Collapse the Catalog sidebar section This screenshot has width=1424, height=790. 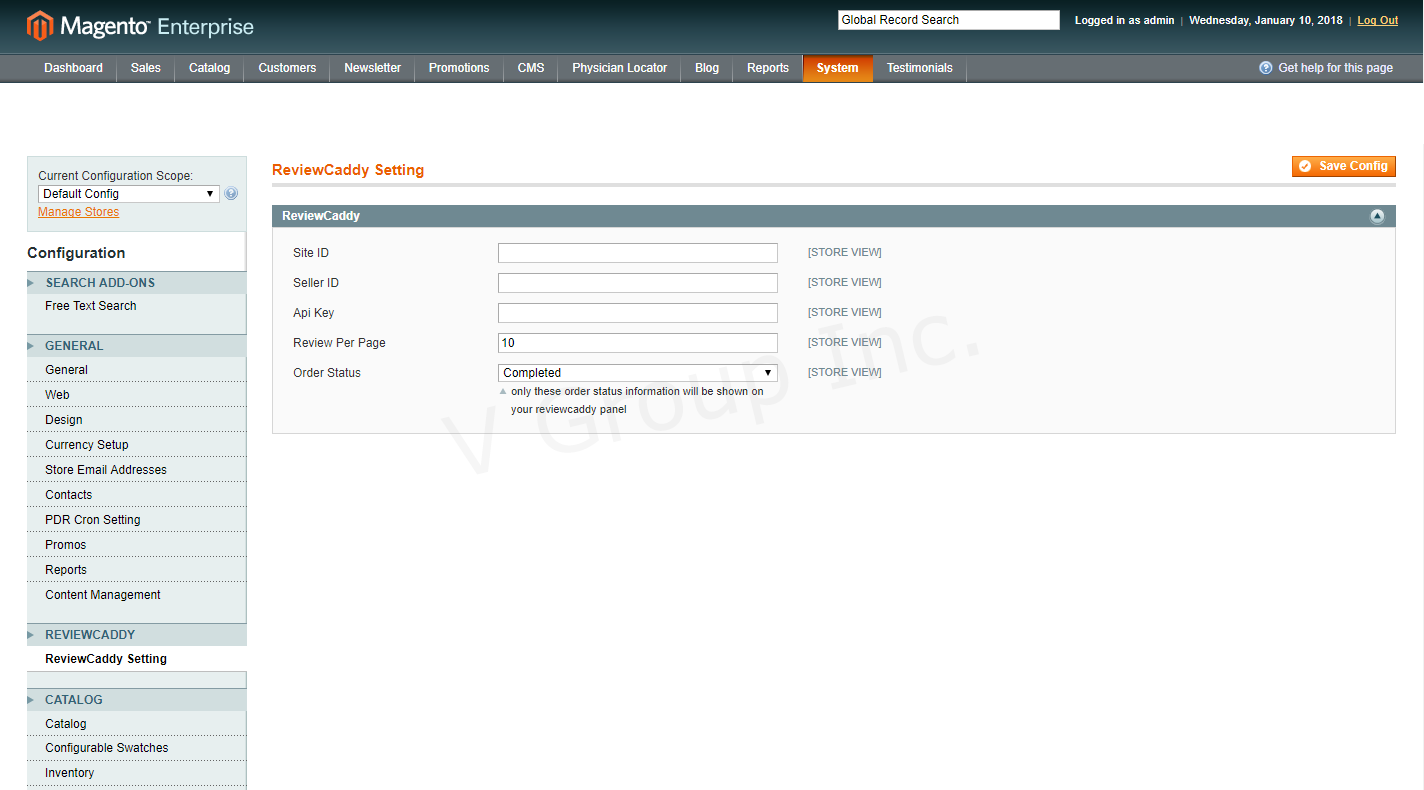tap(74, 700)
